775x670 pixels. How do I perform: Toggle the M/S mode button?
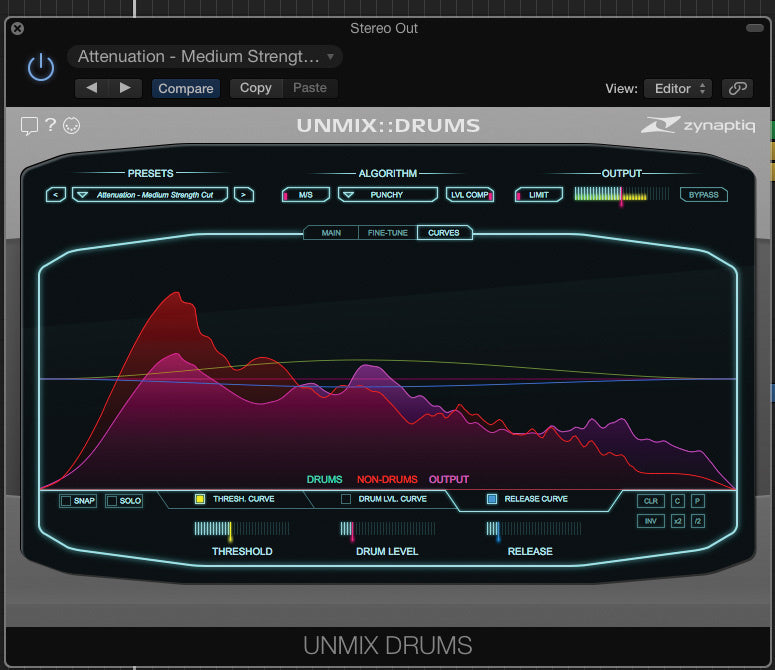point(305,195)
